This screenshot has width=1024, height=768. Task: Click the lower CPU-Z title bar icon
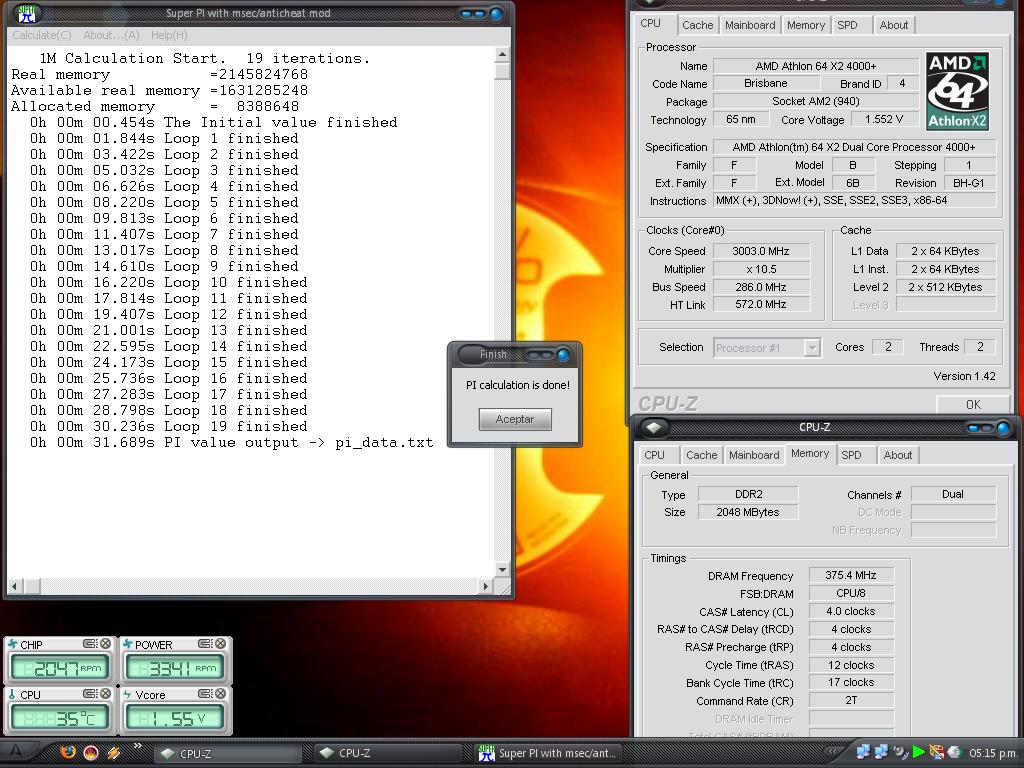point(654,428)
